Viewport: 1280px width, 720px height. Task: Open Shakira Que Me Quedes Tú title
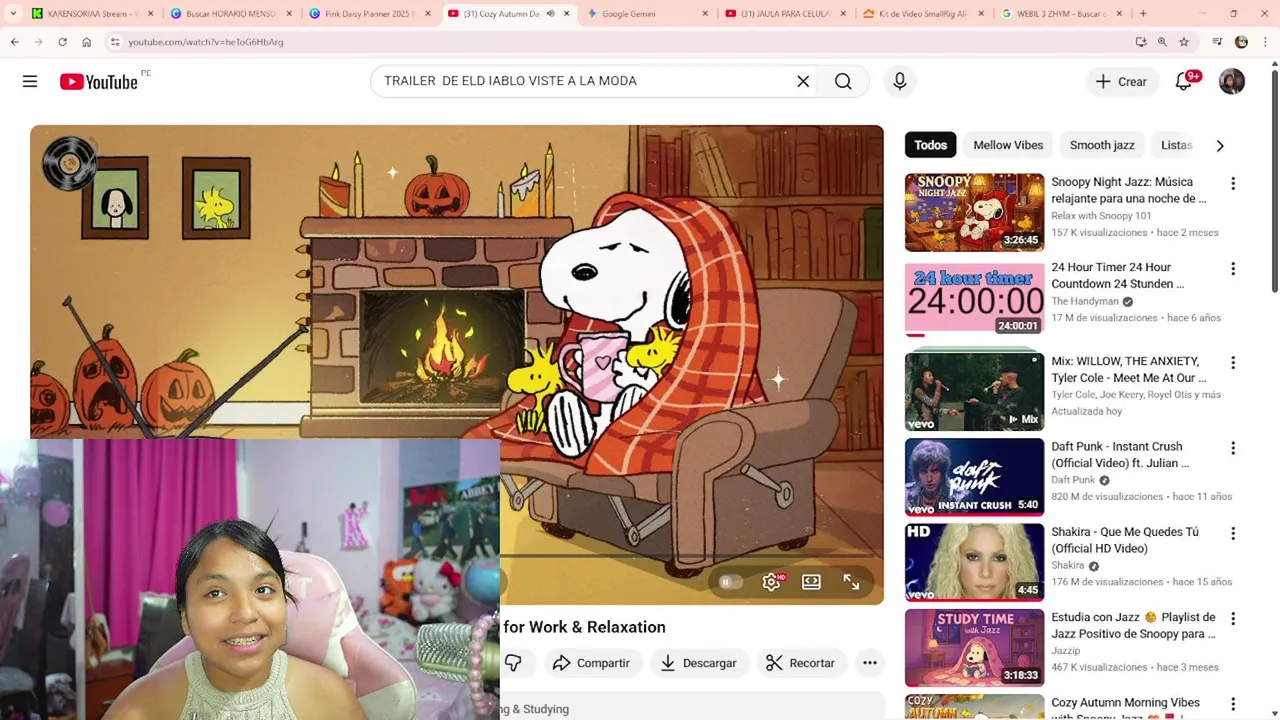click(1125, 540)
